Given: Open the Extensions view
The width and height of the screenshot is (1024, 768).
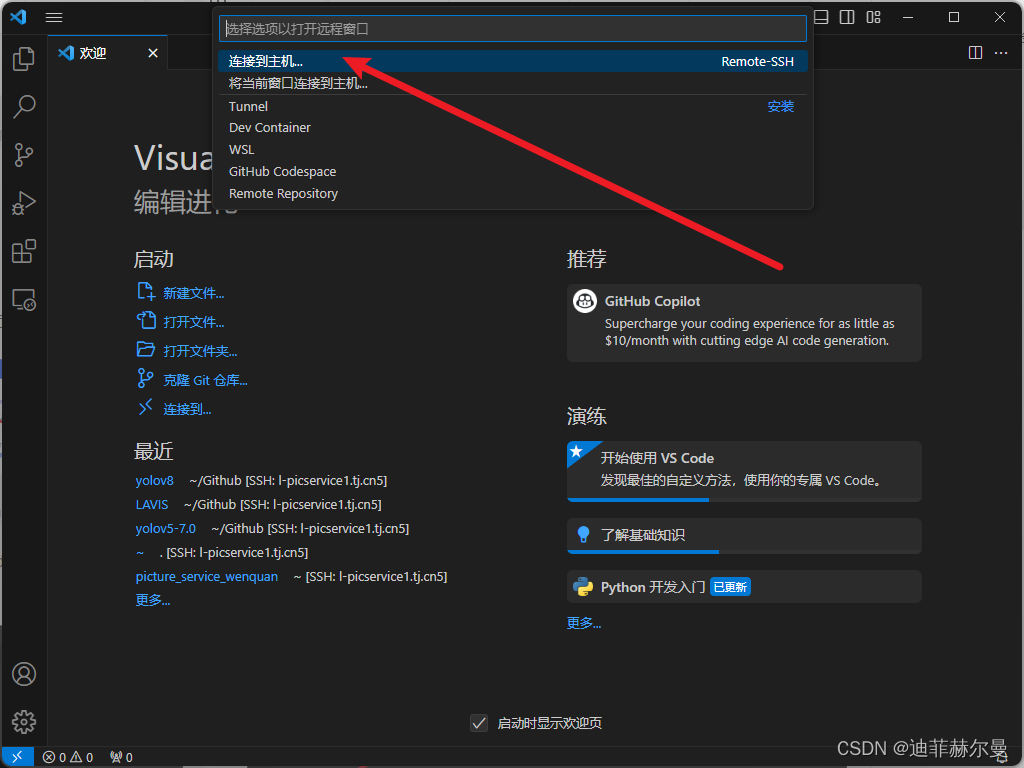Looking at the screenshot, I should coord(24,251).
